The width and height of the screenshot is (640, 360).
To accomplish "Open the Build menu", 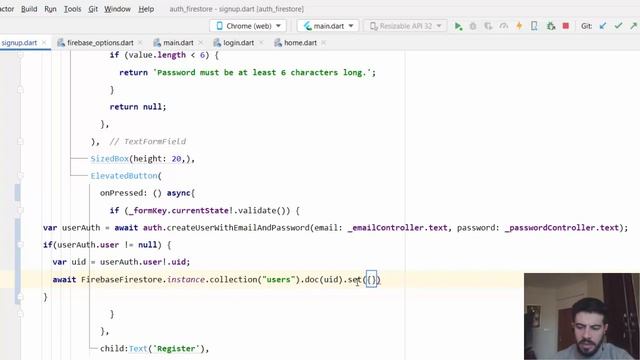I will (x=29, y=9).
